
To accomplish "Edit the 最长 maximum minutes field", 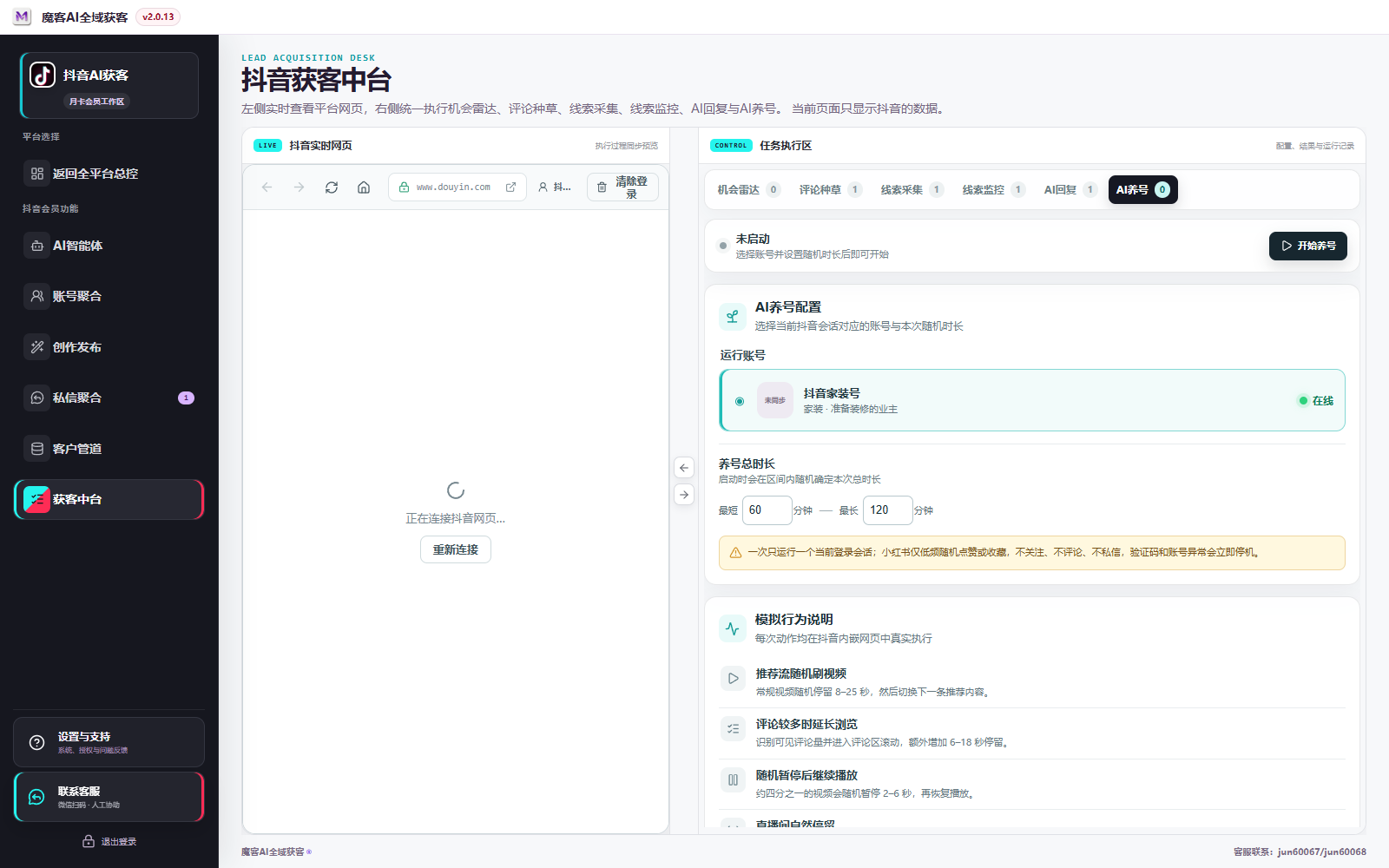I will (888, 510).
